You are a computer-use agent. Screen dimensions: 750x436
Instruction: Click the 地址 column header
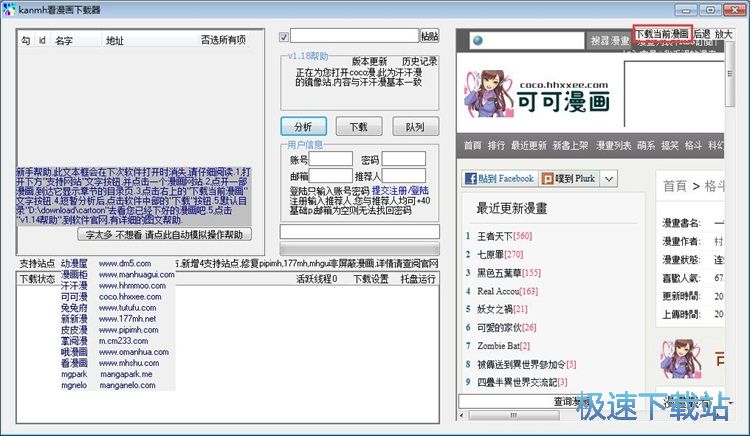point(115,41)
